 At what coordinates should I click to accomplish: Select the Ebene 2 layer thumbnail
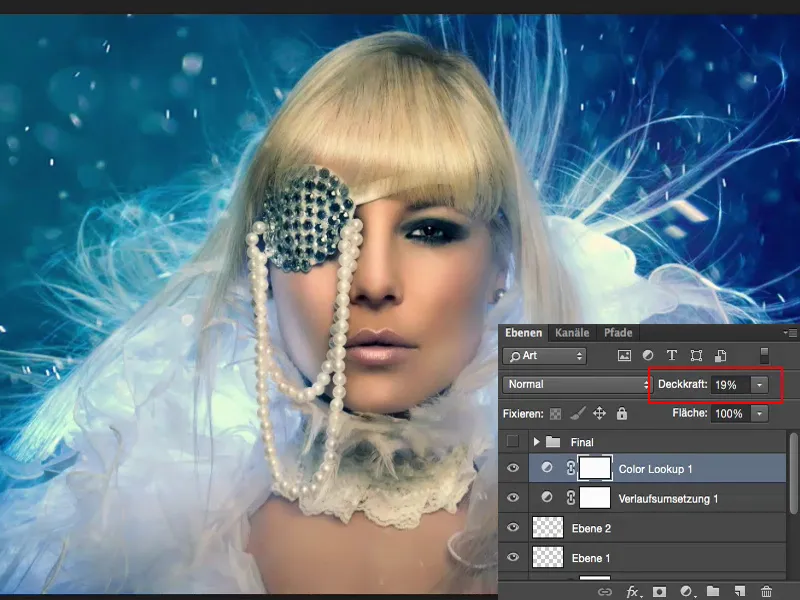548,528
